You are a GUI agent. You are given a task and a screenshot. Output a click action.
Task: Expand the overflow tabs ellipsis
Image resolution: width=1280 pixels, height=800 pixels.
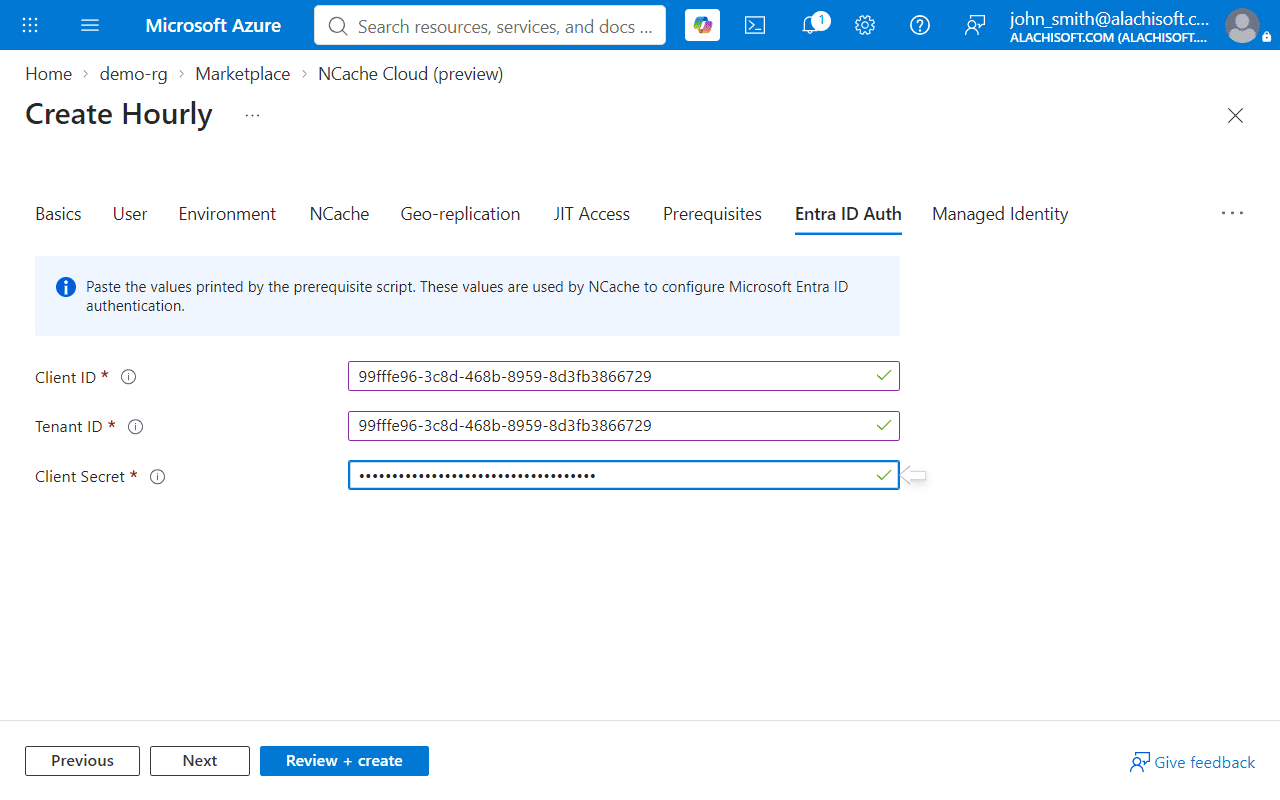(1232, 213)
